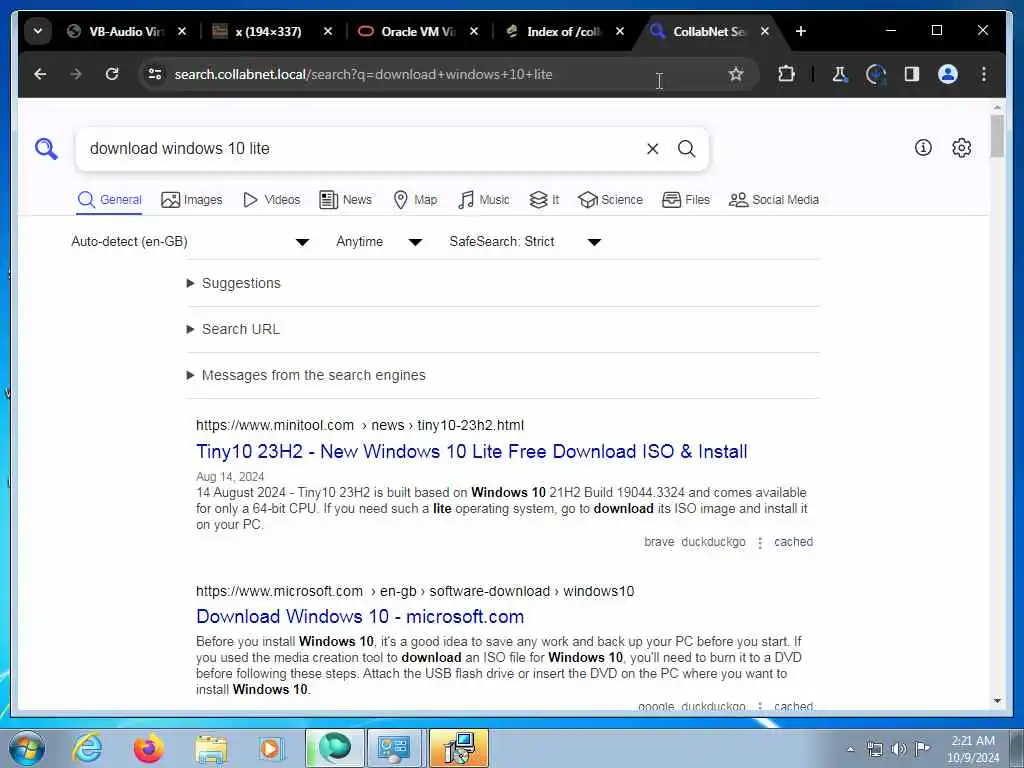The width and height of the screenshot is (1024, 768).
Task: Click the browser address bar
Action: (x=431, y=74)
